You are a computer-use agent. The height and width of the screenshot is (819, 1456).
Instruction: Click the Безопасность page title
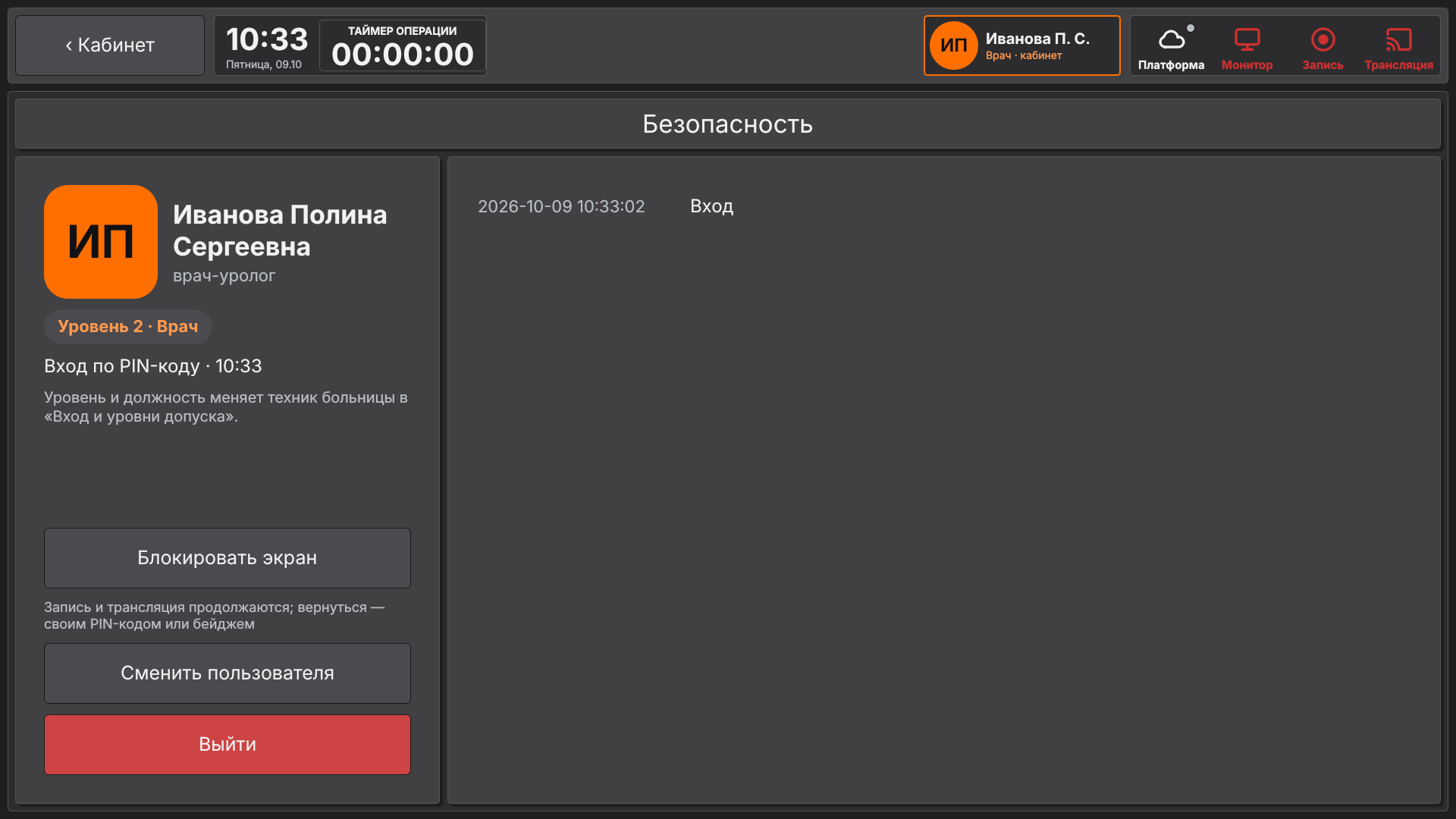point(728,124)
